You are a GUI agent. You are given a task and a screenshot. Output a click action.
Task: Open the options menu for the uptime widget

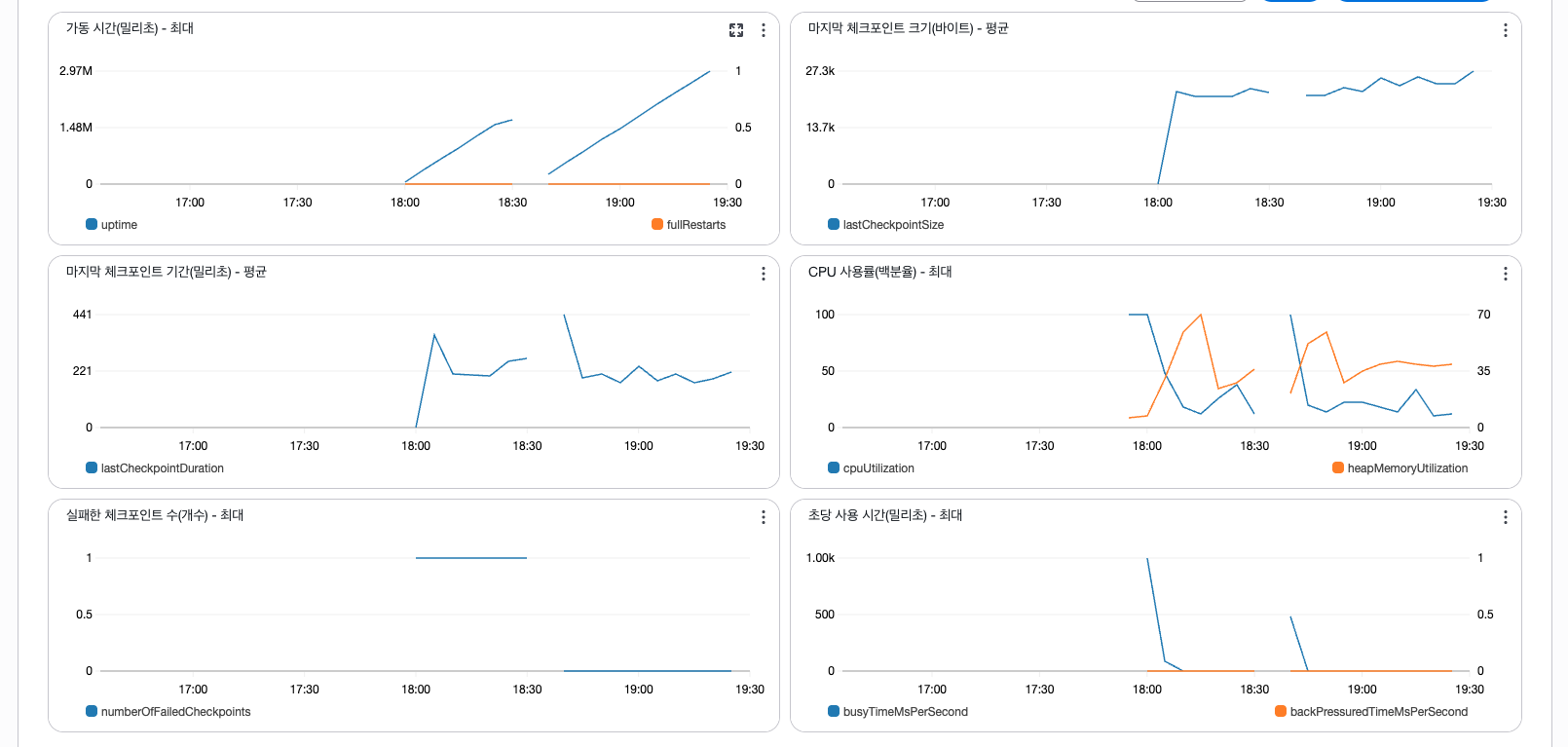764,30
